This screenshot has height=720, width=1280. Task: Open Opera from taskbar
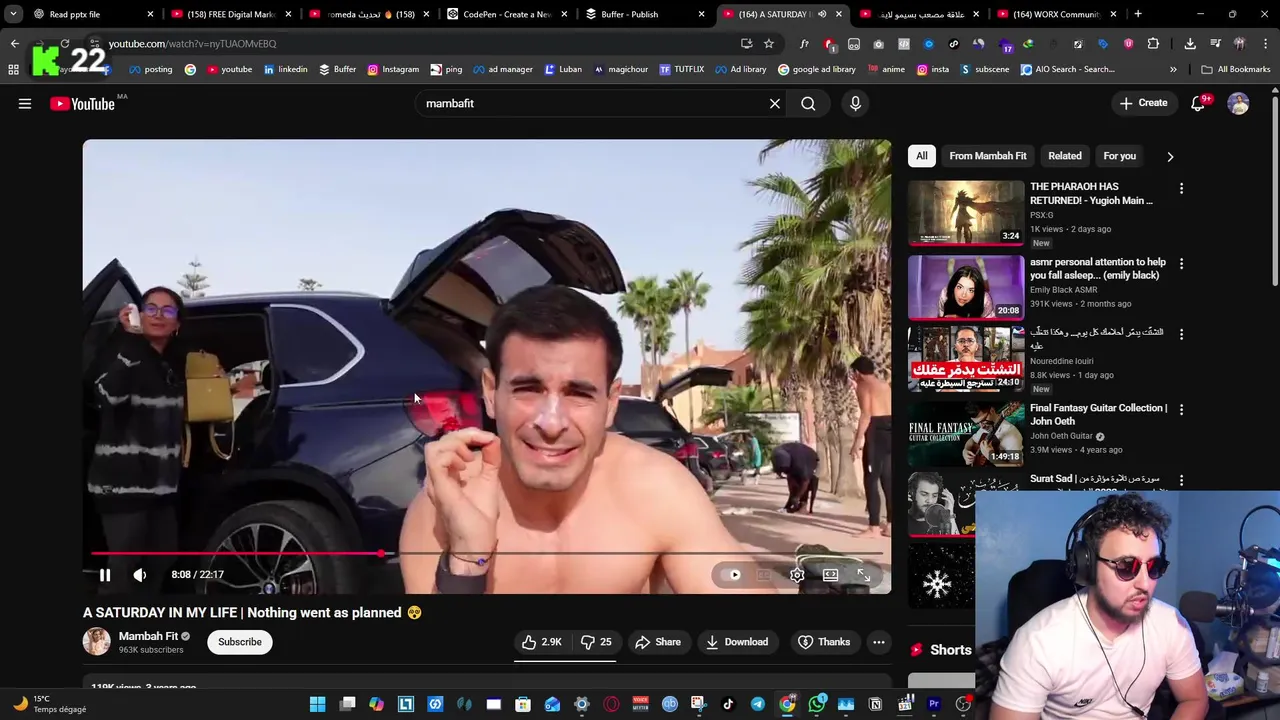[x=611, y=704]
